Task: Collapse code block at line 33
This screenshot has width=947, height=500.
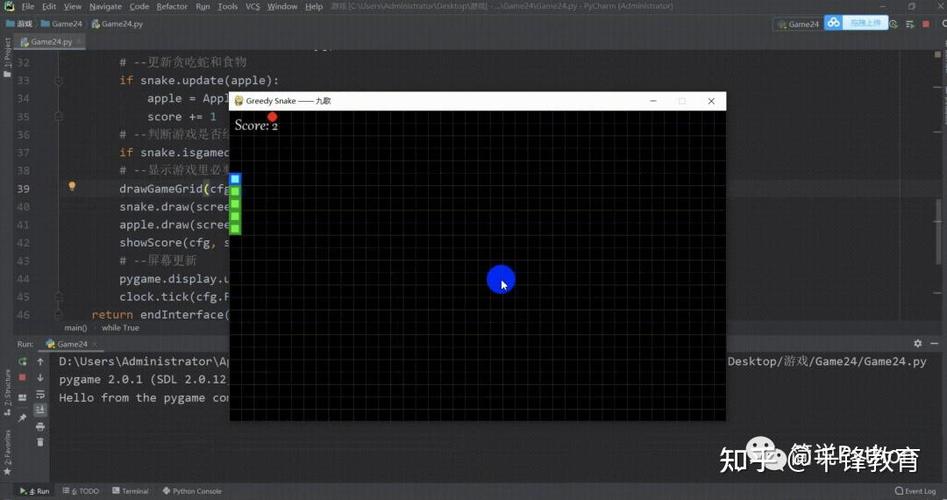Action: pos(59,80)
